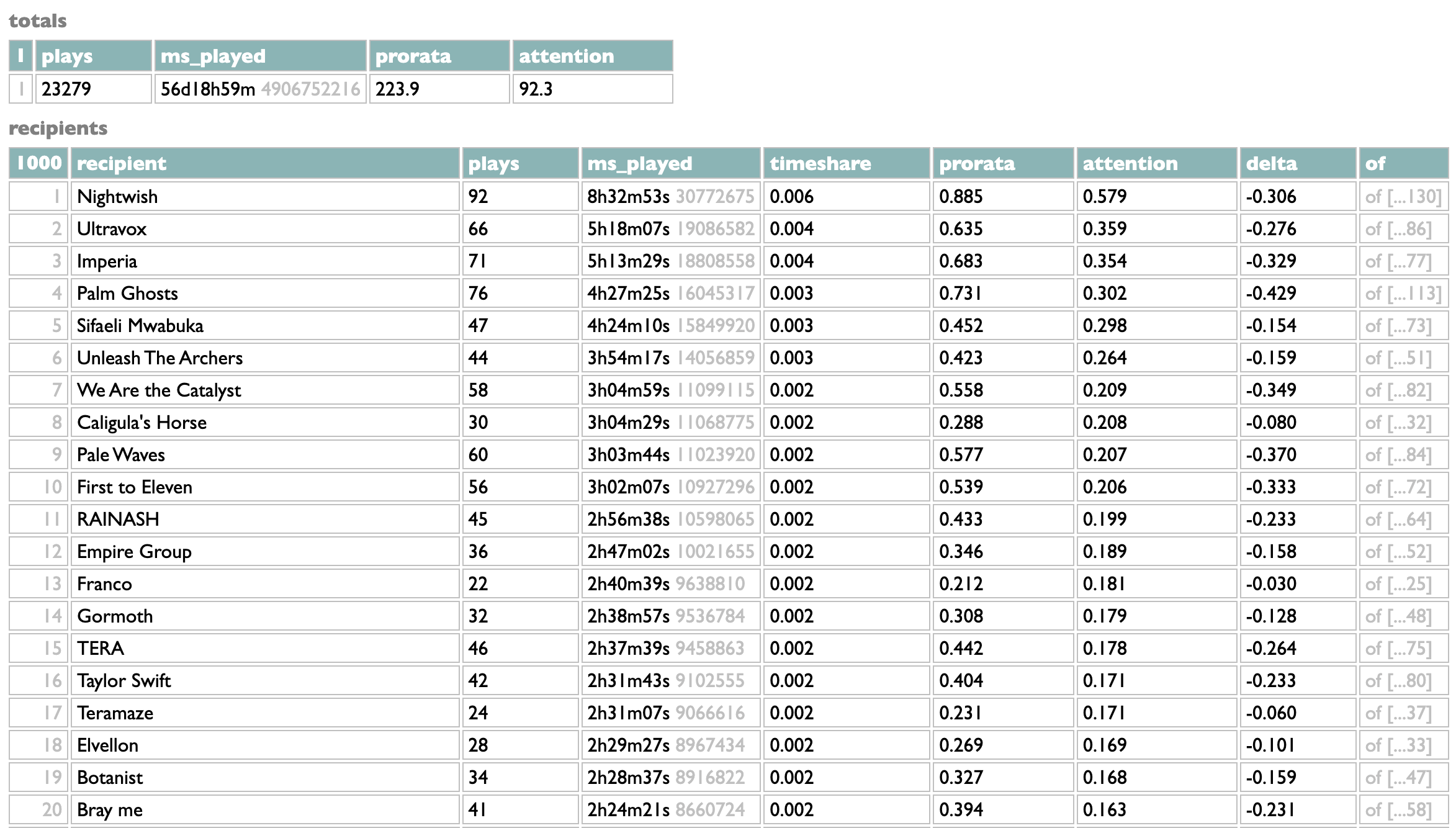The image size is (1456, 828).
Task: Click the recipient column header
Action: [265, 164]
